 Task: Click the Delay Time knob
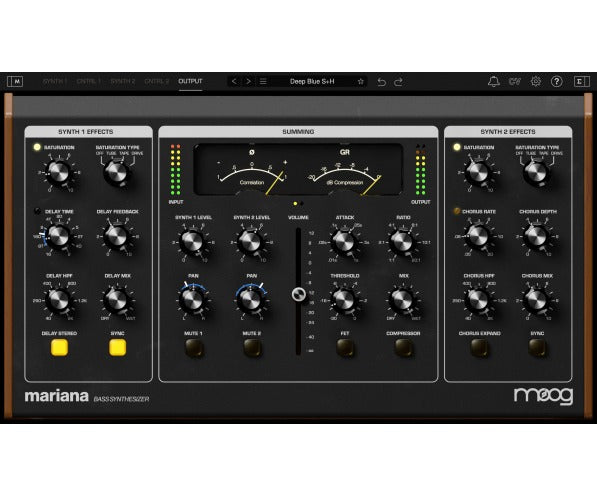click(59, 237)
